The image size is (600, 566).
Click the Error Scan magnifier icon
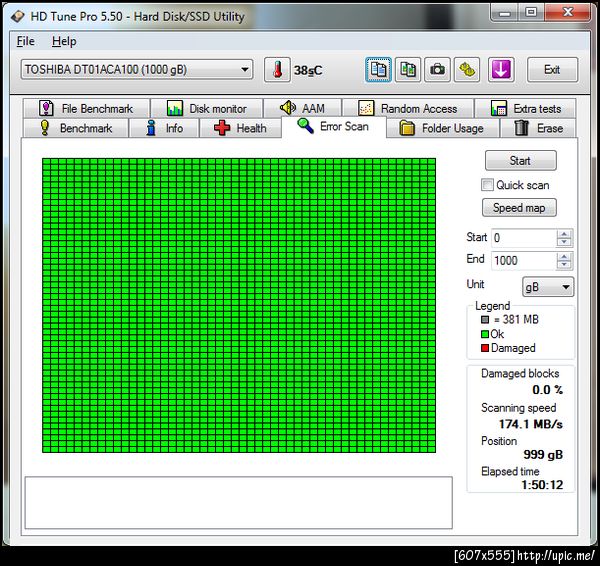tap(305, 126)
